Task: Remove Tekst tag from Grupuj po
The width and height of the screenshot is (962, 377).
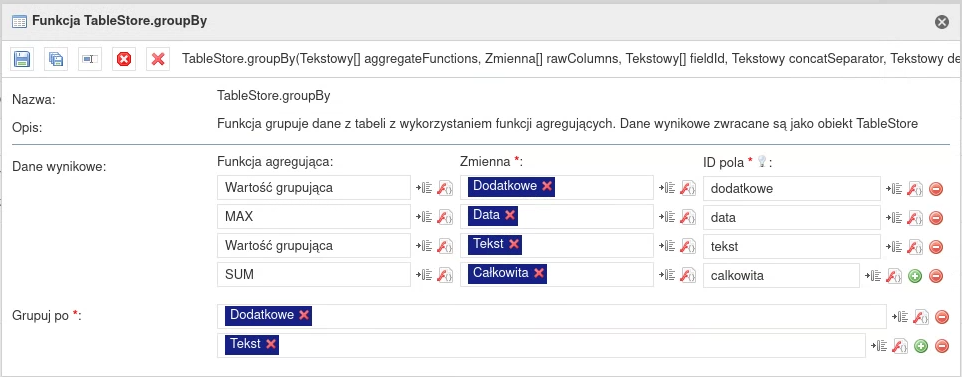Action: click(271, 344)
